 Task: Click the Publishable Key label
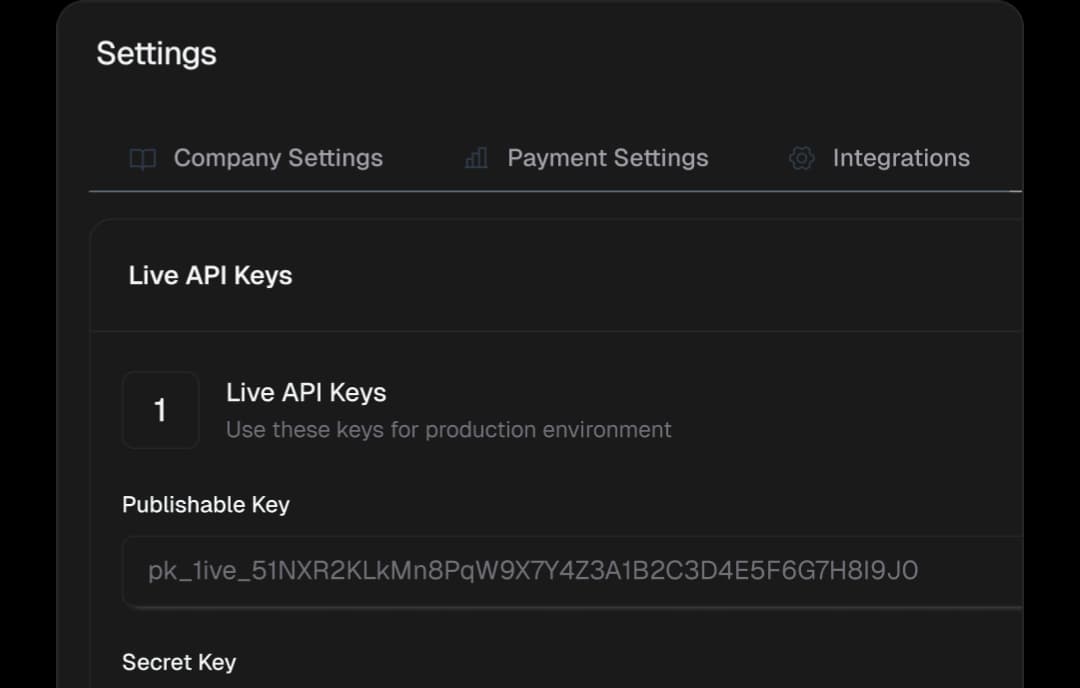[205, 505]
